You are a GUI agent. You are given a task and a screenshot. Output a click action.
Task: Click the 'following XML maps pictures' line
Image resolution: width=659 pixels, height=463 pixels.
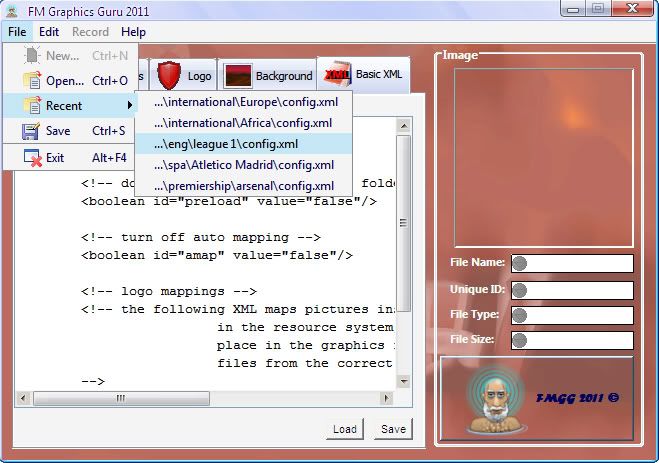(238, 309)
